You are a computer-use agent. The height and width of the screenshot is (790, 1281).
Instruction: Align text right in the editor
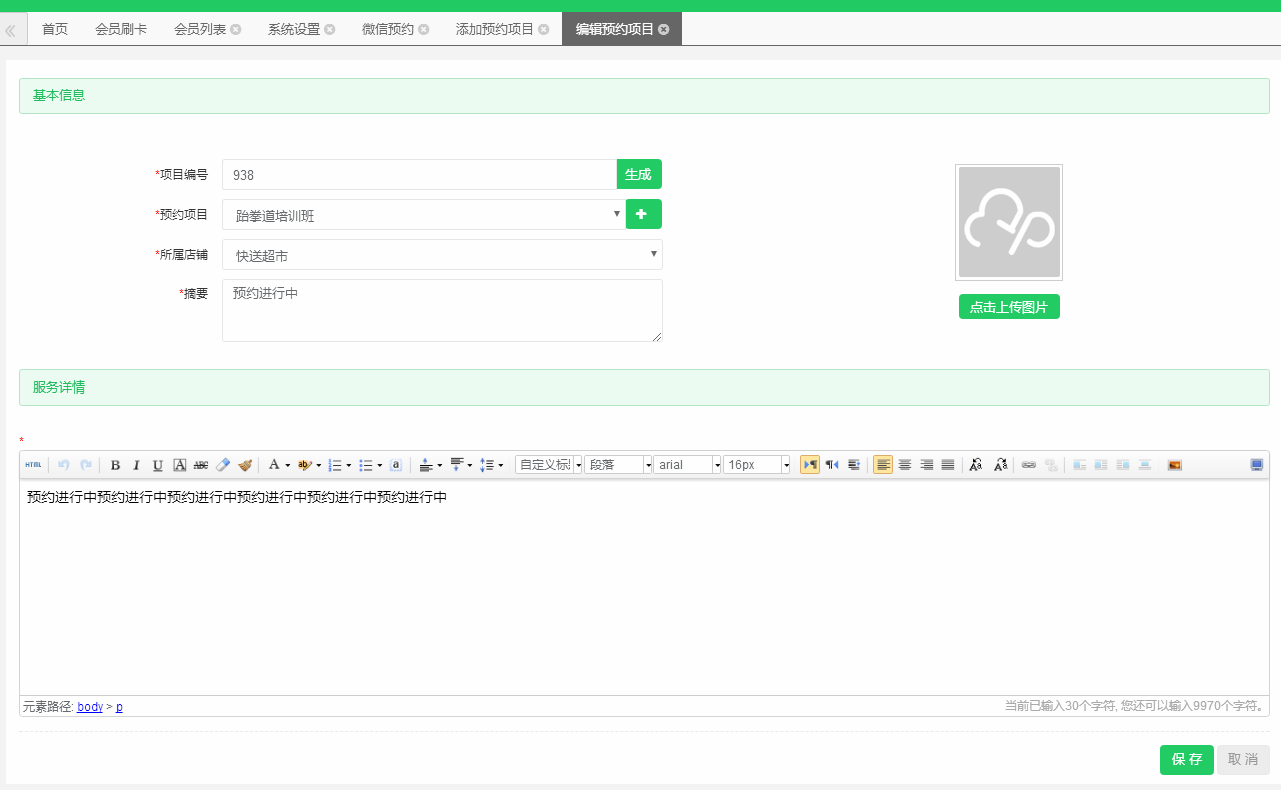927,465
